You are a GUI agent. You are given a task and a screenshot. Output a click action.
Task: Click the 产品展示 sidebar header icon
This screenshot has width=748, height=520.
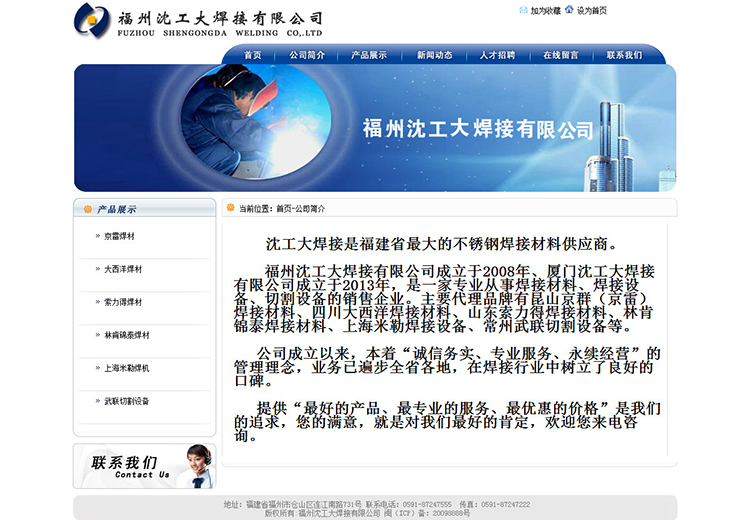pos(88,209)
